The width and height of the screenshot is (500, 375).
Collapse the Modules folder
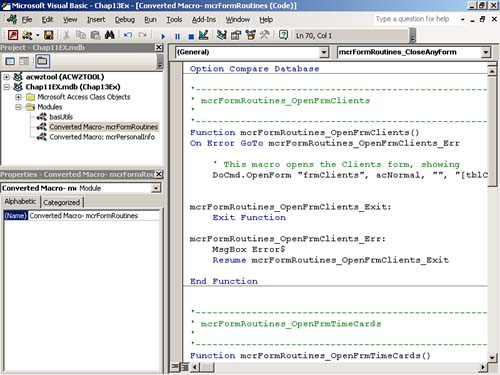[18, 107]
